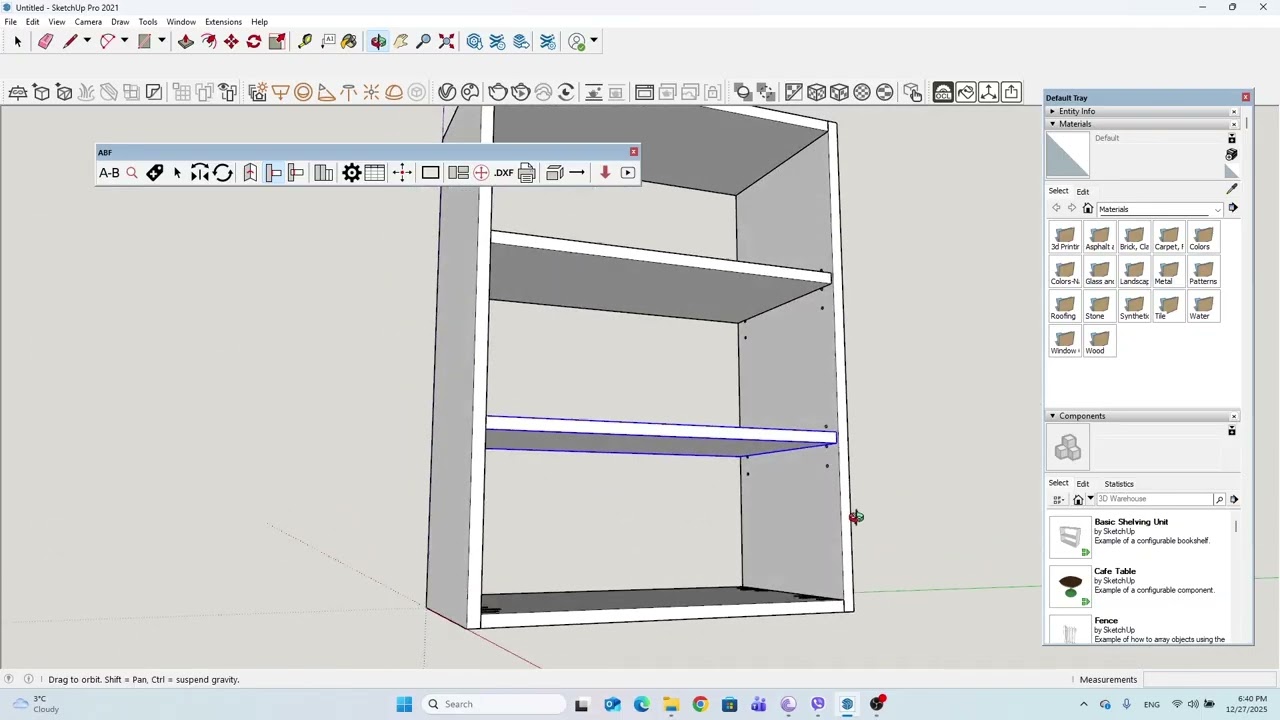Image resolution: width=1280 pixels, height=720 pixels.
Task: Choose the Paint Bucket tool
Action: 349,41
